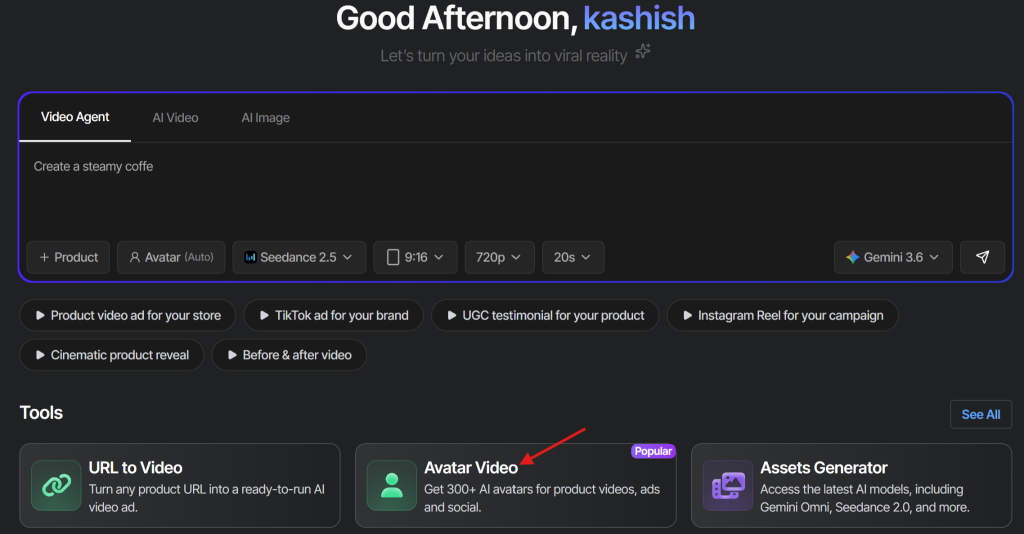Click the Avatar Video person icon
The height and width of the screenshot is (534, 1024).
point(392,485)
